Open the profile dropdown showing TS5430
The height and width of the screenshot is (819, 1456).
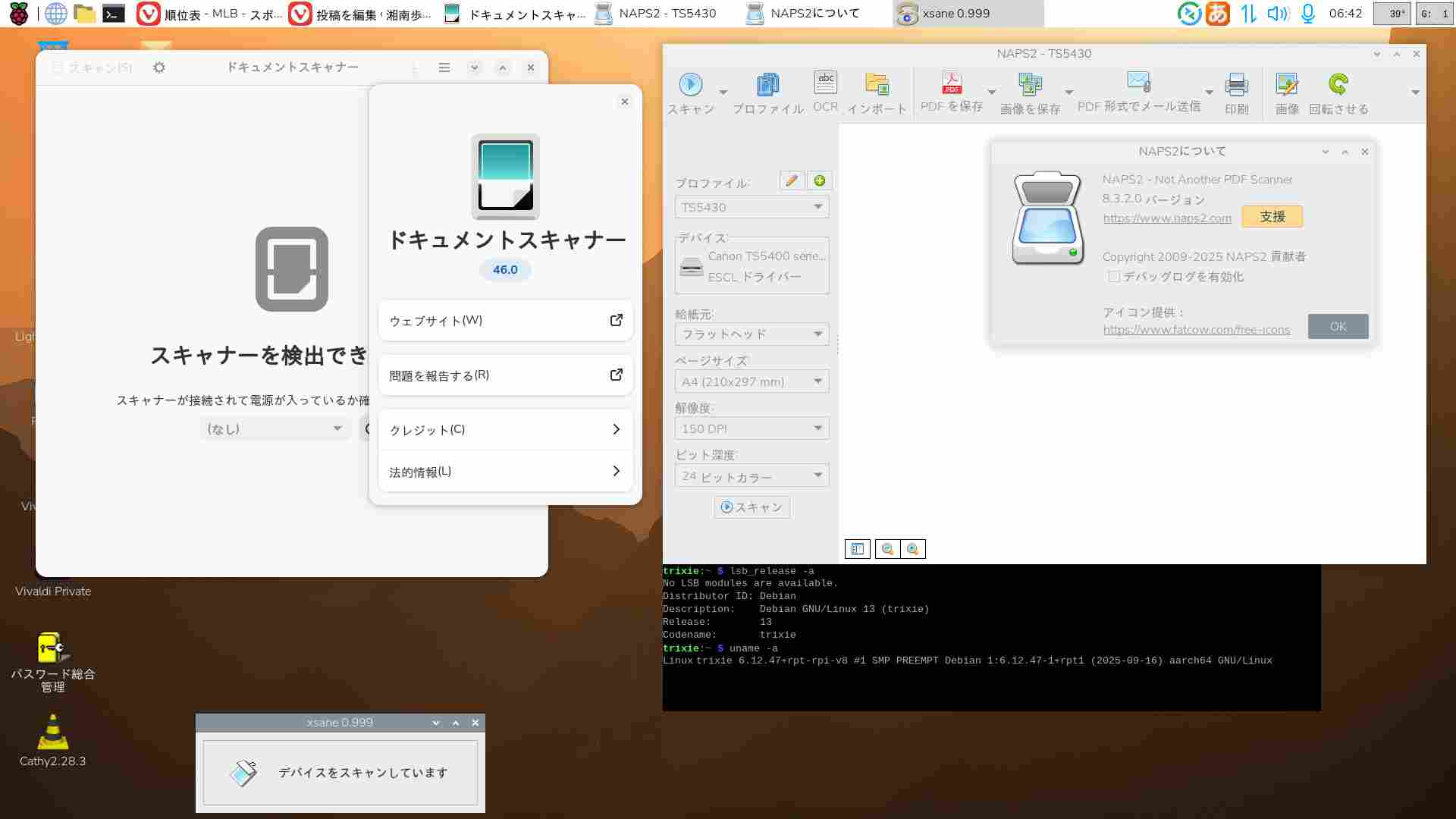[x=752, y=207]
